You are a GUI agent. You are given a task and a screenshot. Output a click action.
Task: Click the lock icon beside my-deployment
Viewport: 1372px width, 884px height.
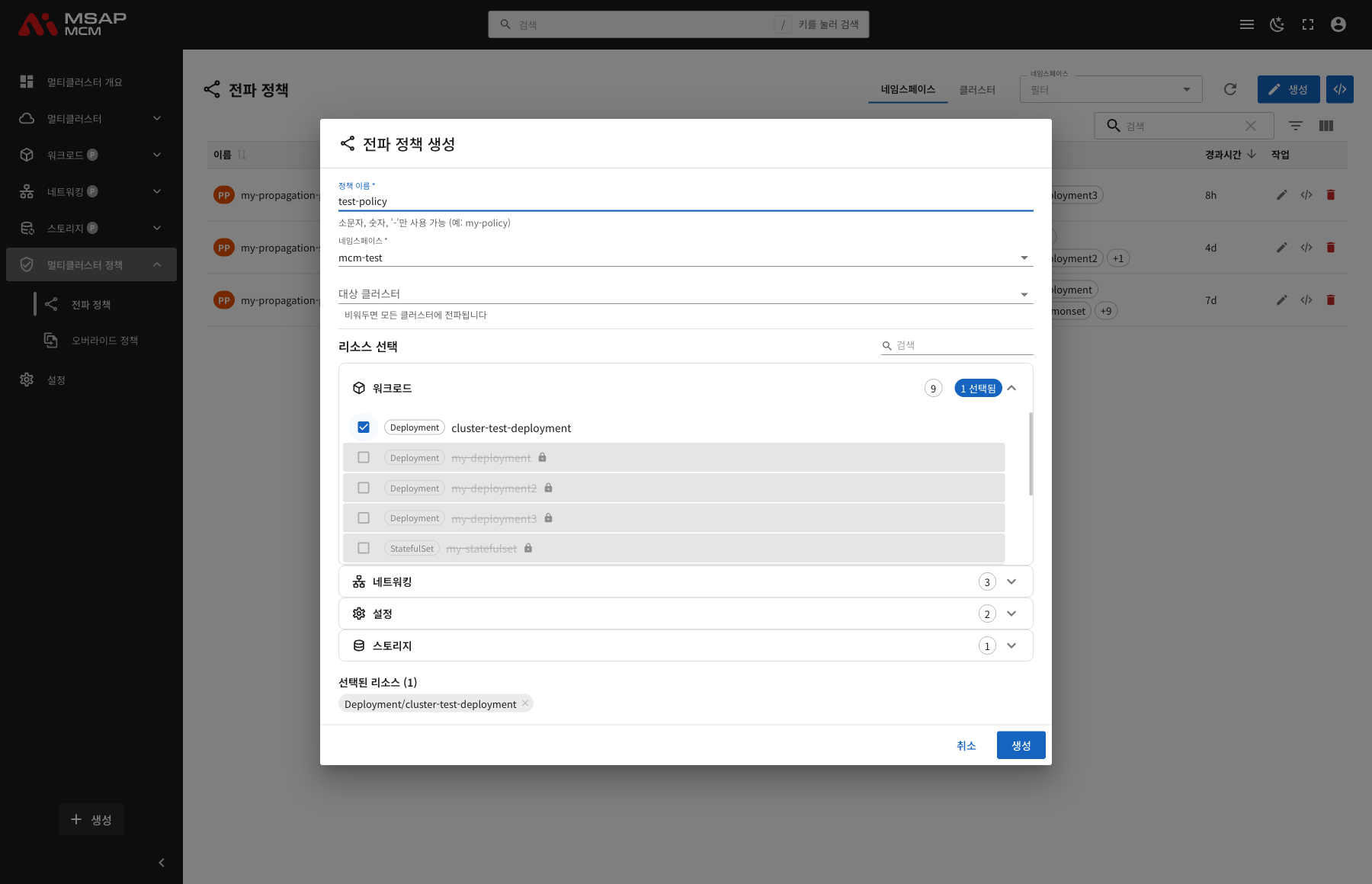tap(543, 457)
